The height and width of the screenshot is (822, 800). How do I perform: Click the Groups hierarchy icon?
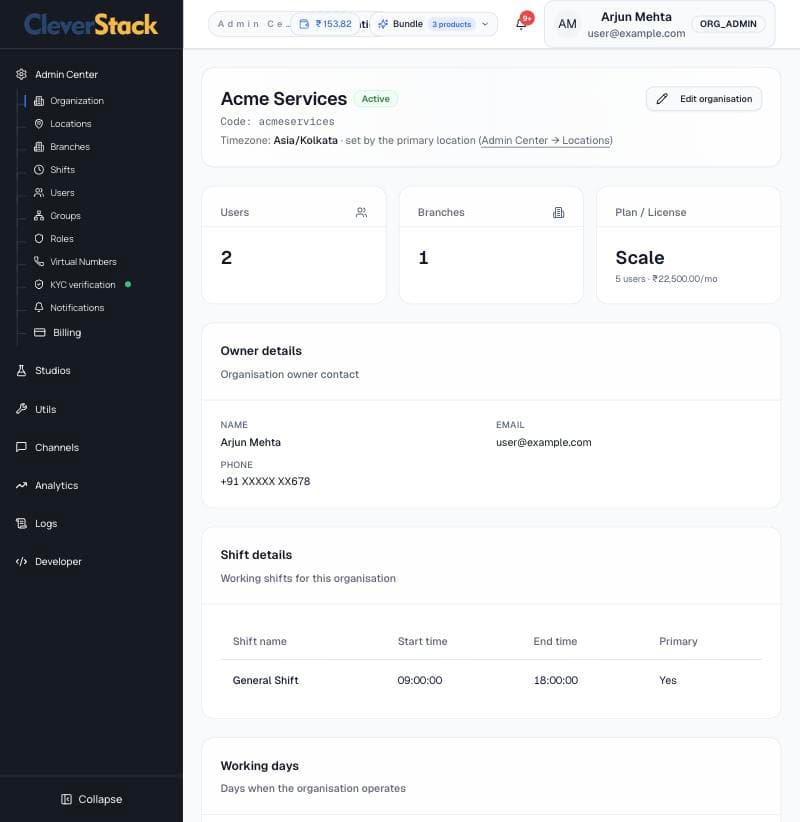39,215
